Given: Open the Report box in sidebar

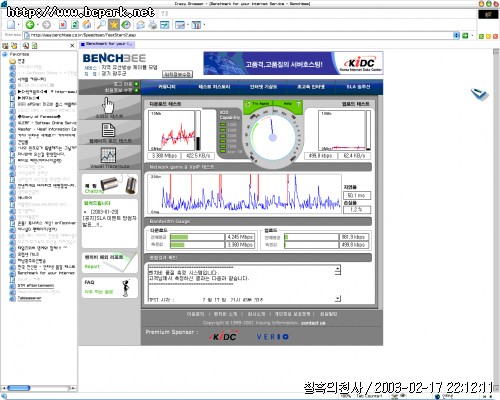Looking at the screenshot, I should 110,262.
